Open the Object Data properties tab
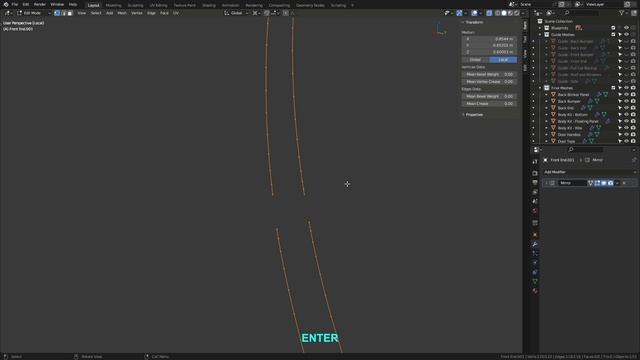 pyautogui.click(x=535, y=281)
